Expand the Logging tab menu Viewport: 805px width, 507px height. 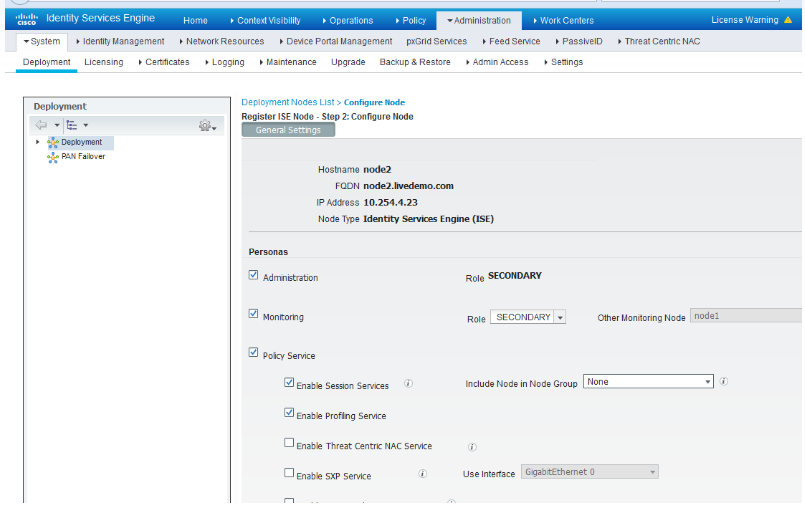[x=225, y=62]
